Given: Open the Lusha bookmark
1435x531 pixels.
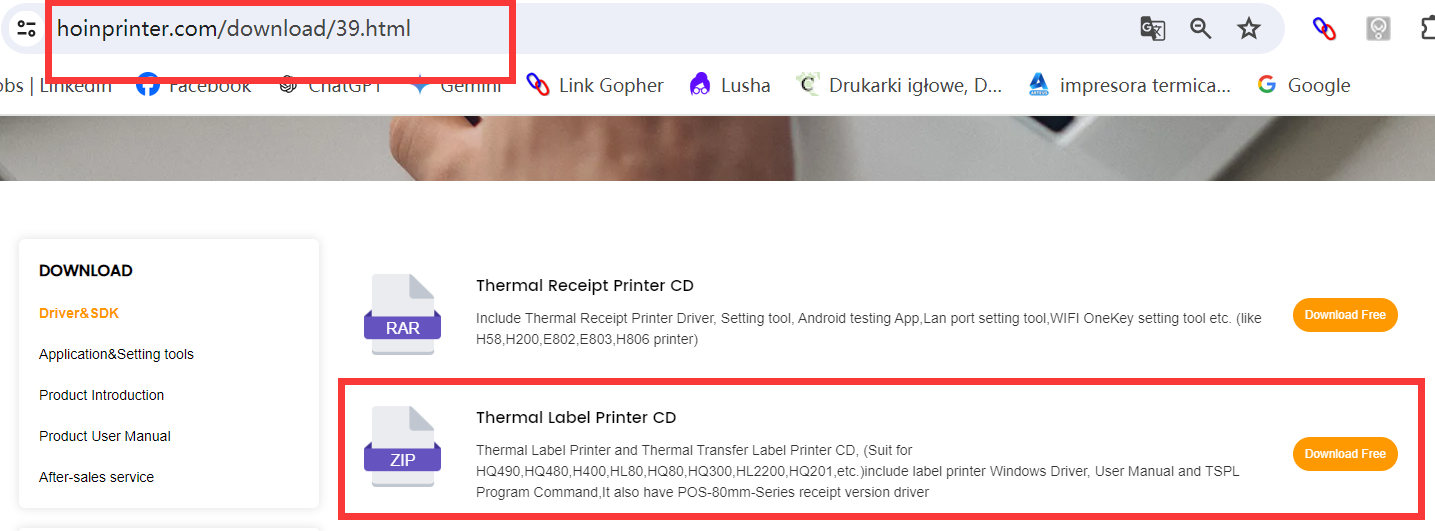Looking at the screenshot, I should (x=730, y=85).
